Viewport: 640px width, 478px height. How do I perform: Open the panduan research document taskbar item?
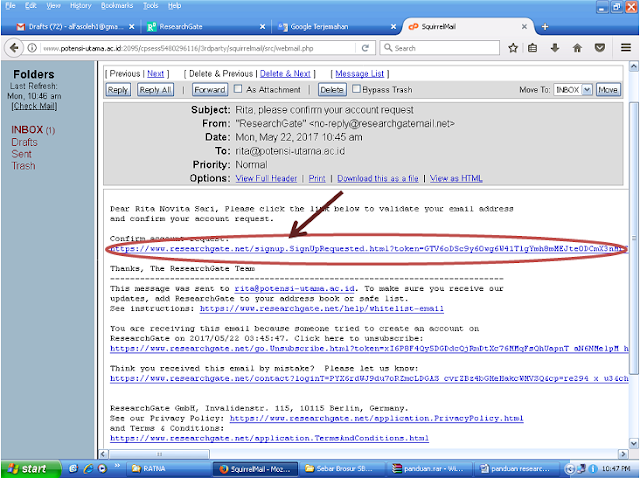[516, 469]
